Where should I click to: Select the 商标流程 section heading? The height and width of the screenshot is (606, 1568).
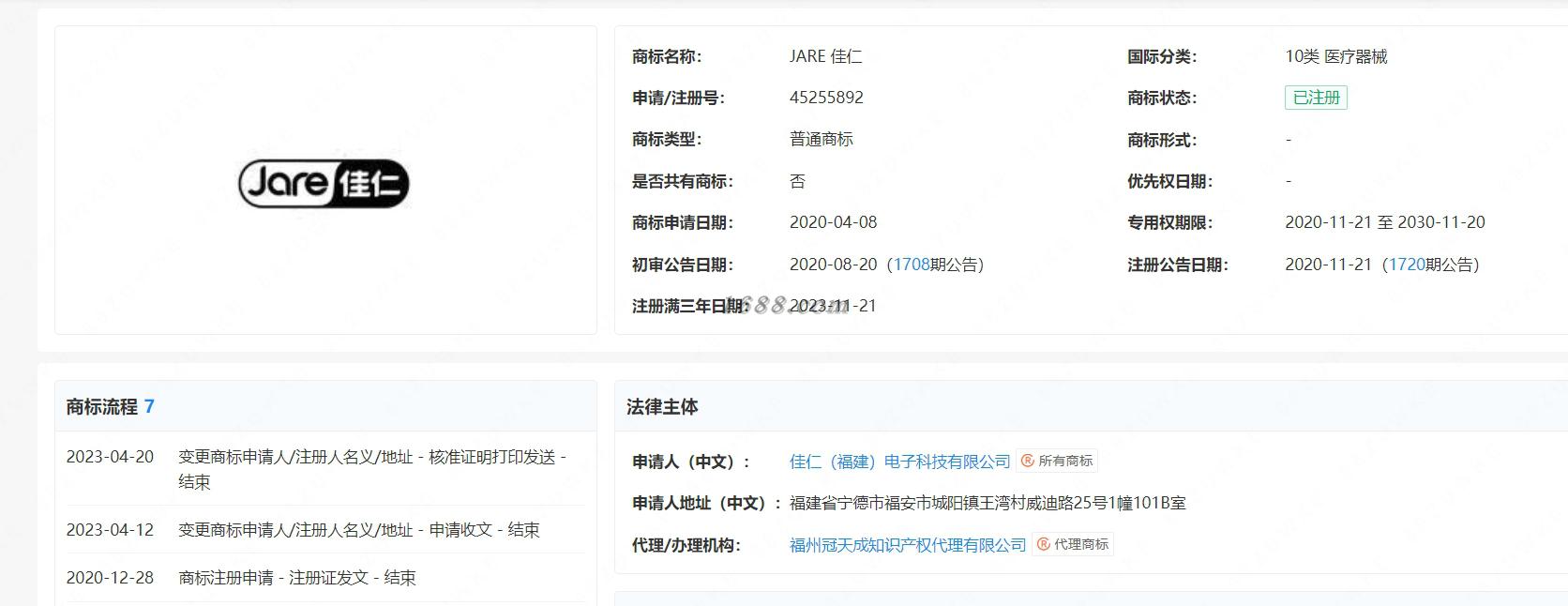click(102, 407)
